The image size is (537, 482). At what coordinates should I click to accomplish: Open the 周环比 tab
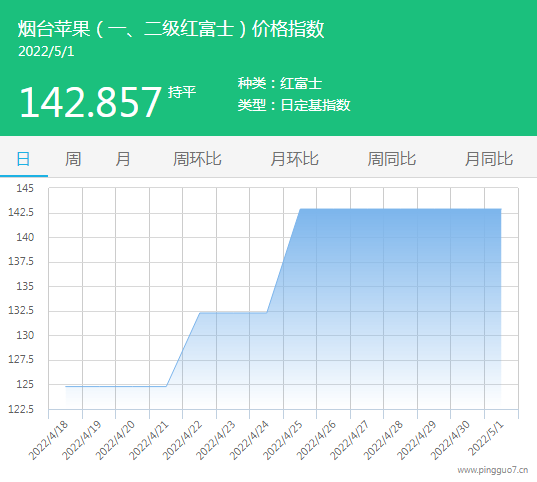click(197, 159)
